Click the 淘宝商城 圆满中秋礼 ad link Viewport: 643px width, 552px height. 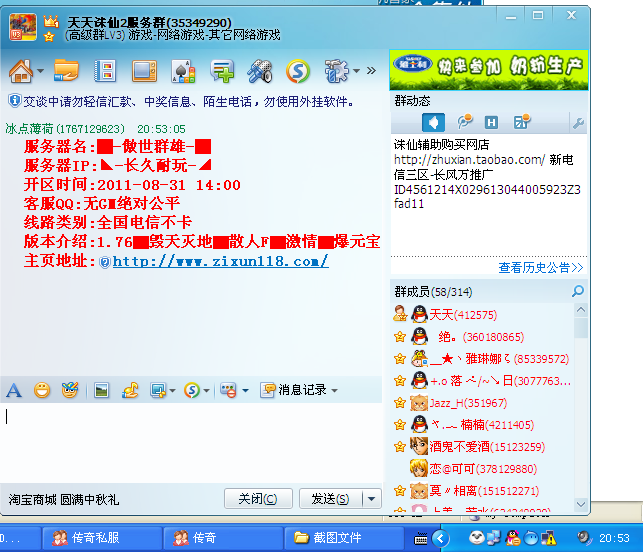pos(64,500)
